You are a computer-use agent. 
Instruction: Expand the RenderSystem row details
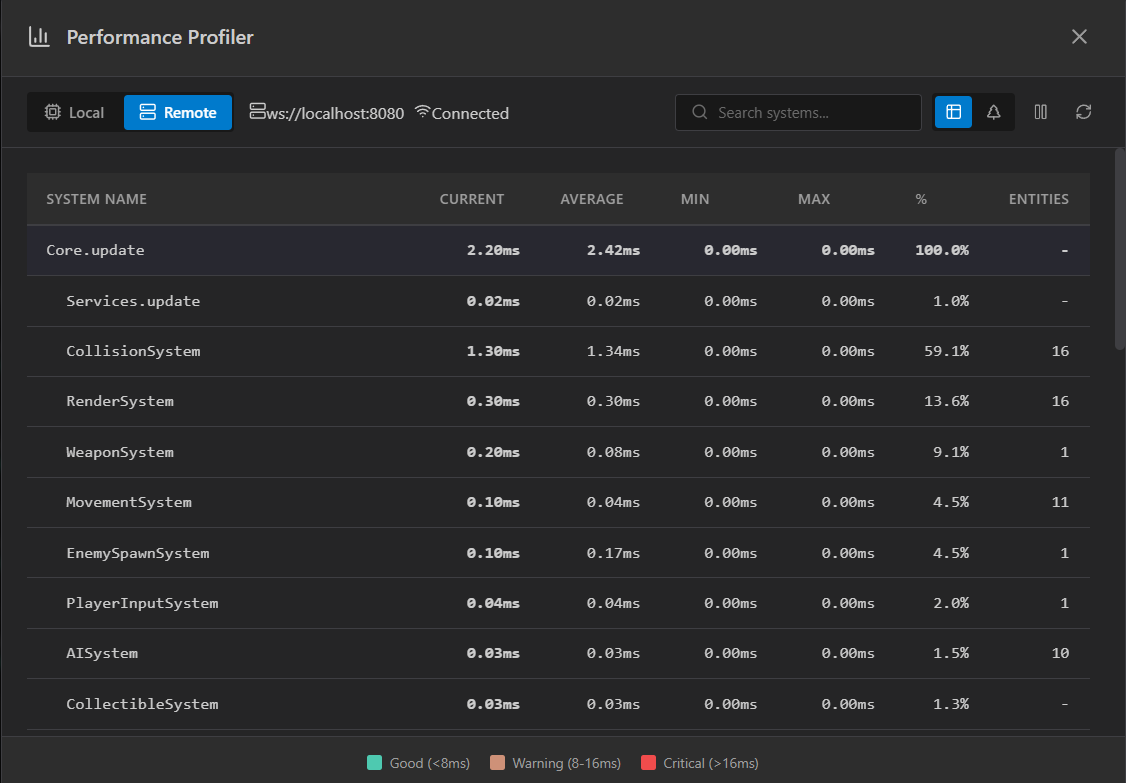click(120, 400)
